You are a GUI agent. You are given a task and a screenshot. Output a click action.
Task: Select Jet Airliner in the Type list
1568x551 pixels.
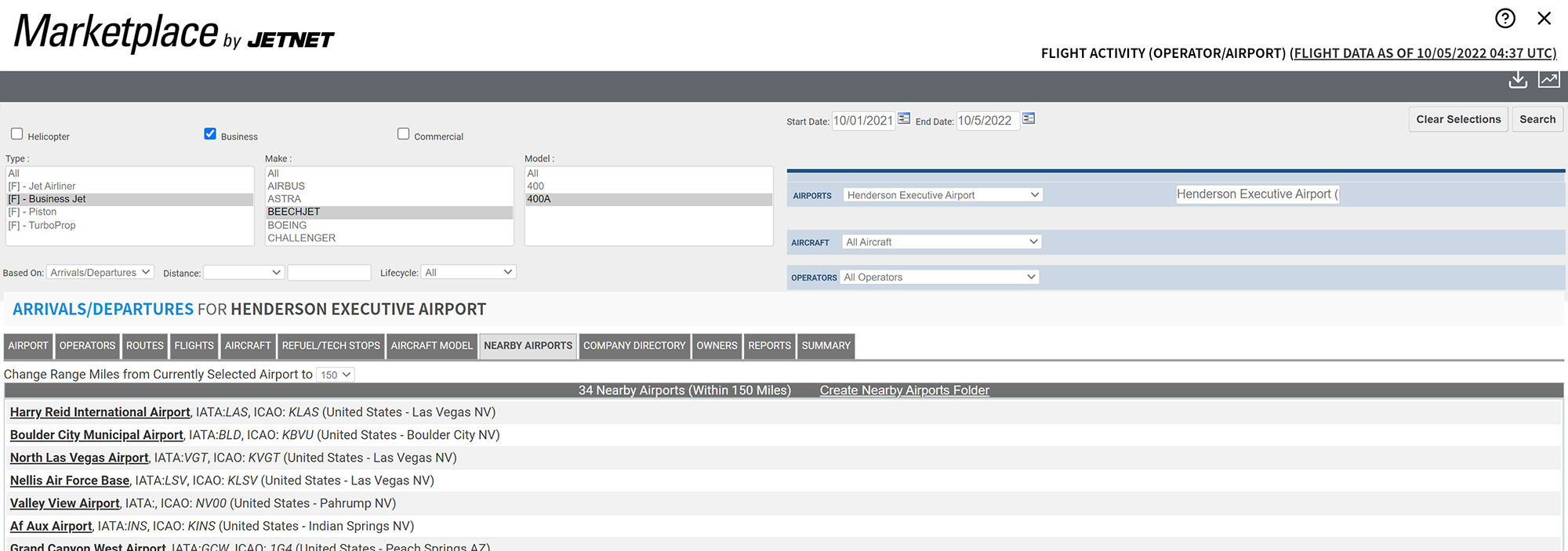coord(129,186)
